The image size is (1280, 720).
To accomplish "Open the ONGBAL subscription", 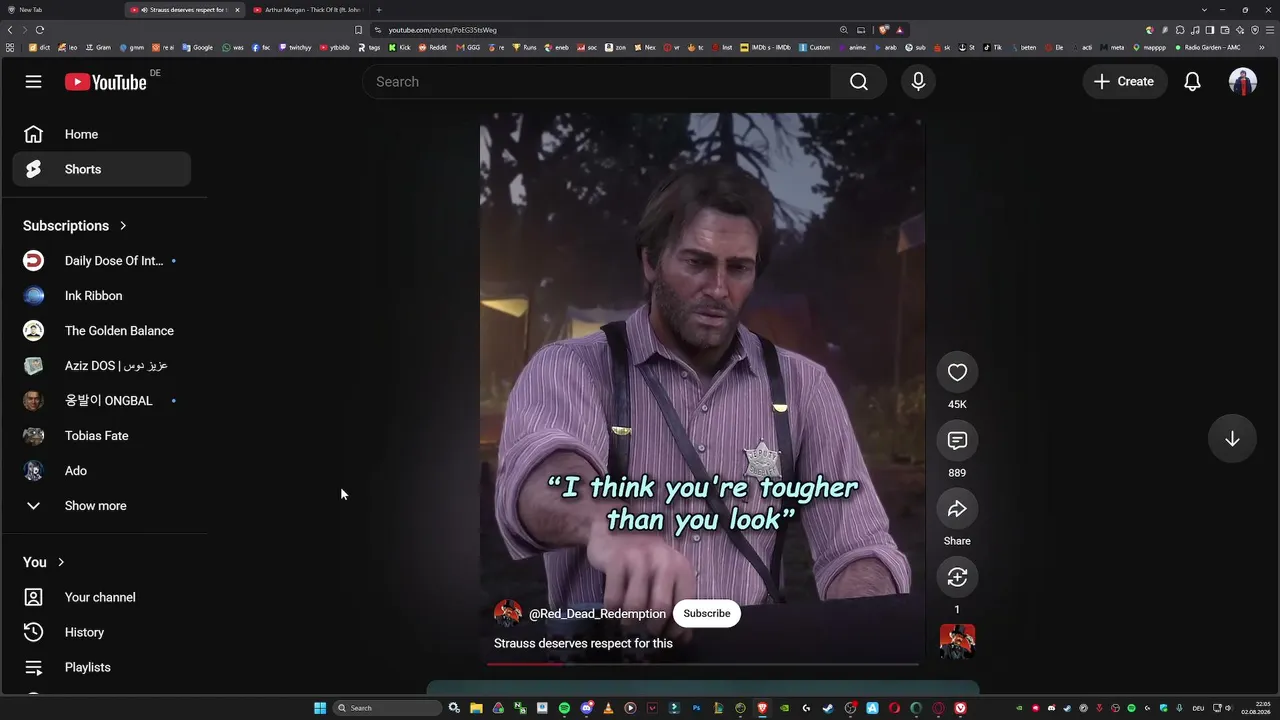I will (x=101, y=401).
